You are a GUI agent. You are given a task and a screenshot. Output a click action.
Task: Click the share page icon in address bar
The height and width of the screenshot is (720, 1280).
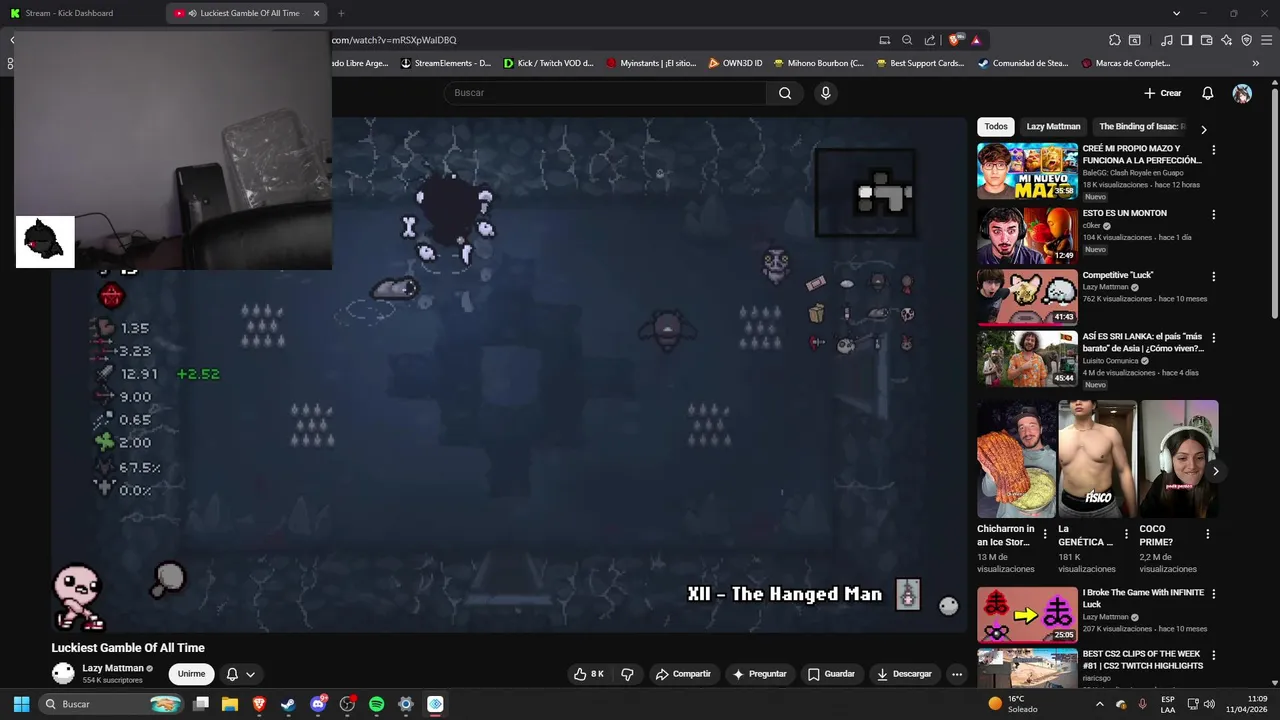(x=930, y=40)
